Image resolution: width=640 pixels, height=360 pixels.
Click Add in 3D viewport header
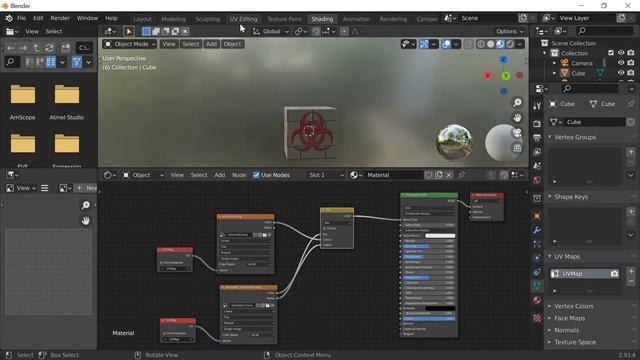[211, 44]
